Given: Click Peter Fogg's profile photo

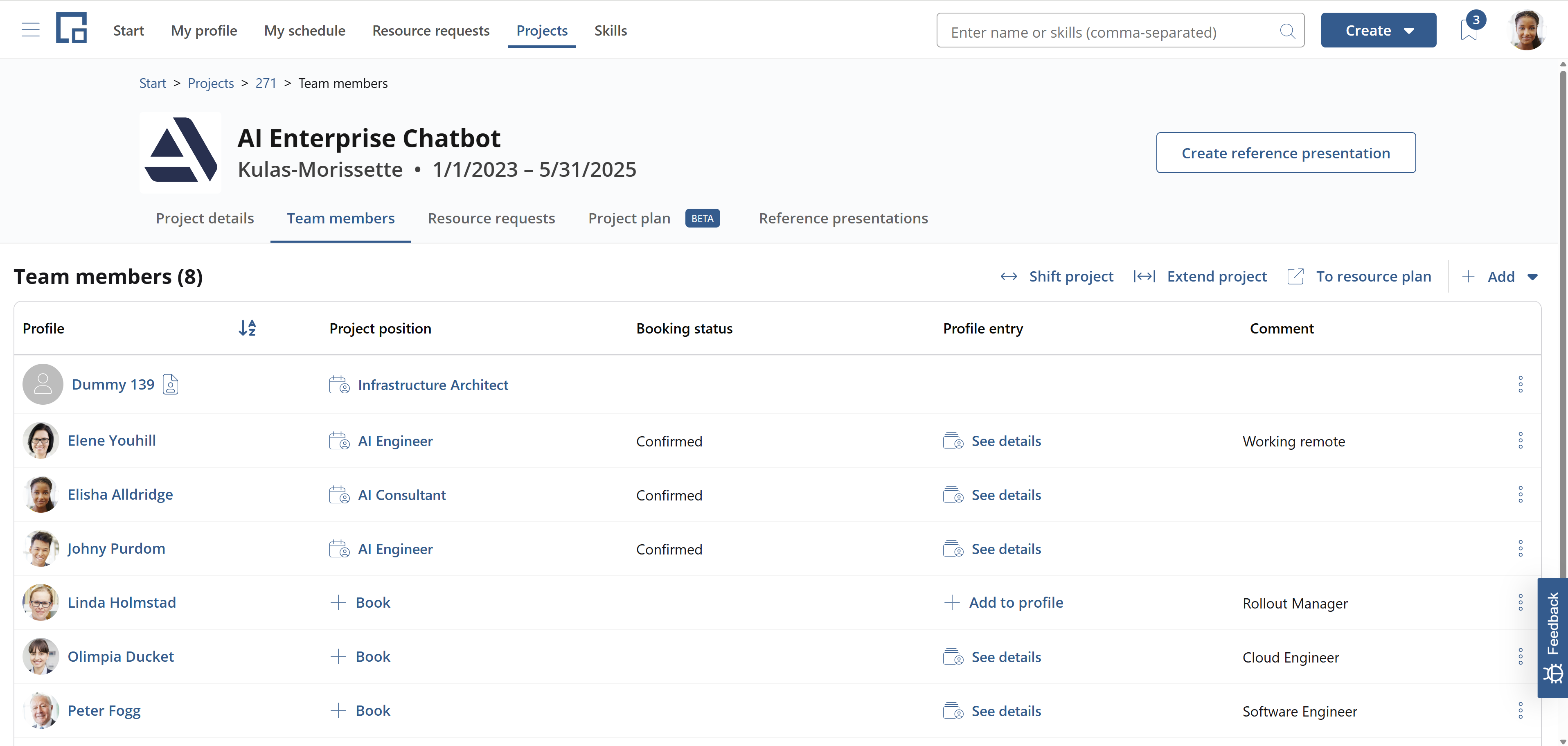Looking at the screenshot, I should (41, 711).
